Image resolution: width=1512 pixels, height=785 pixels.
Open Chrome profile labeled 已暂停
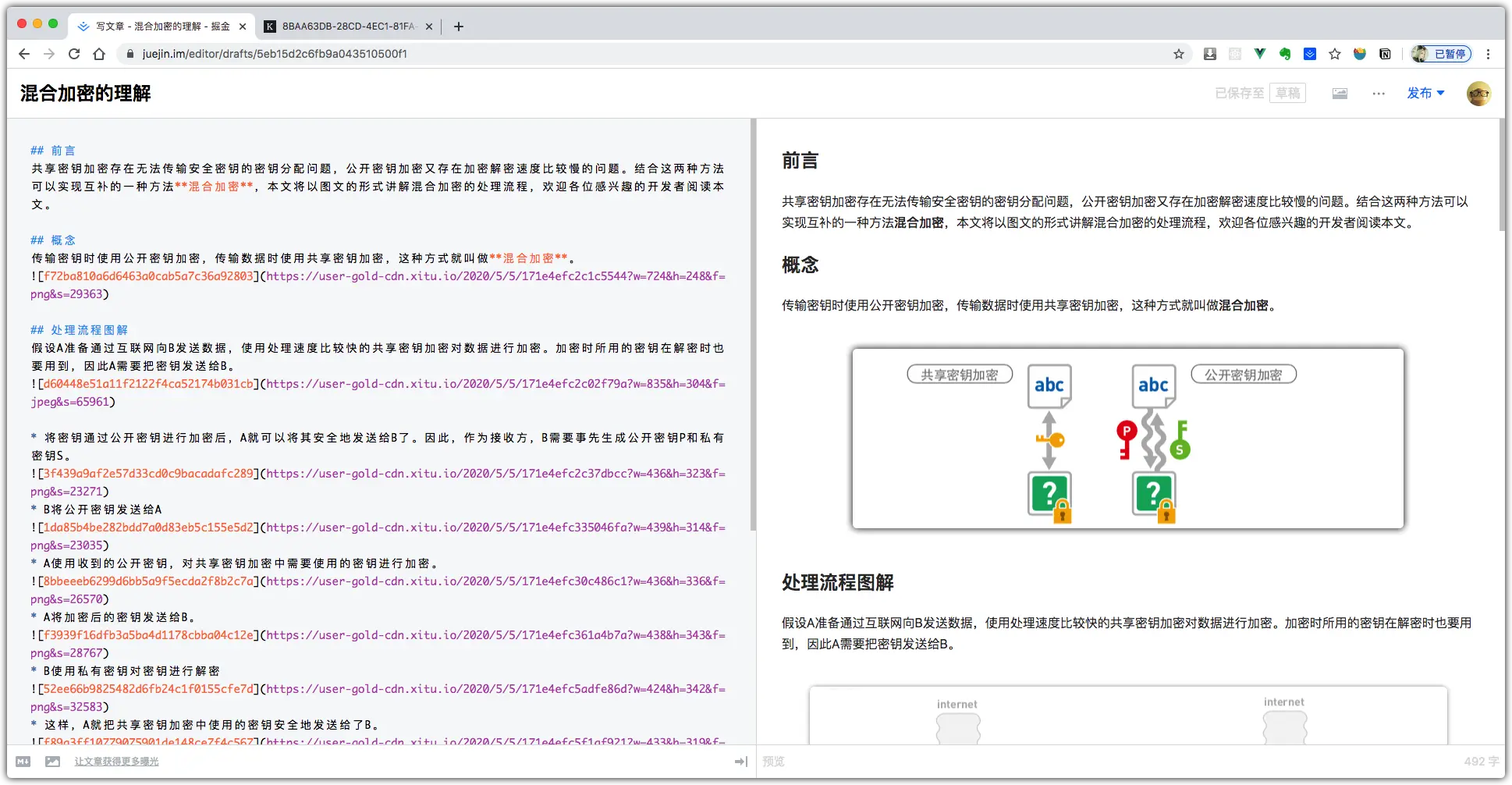point(1441,54)
